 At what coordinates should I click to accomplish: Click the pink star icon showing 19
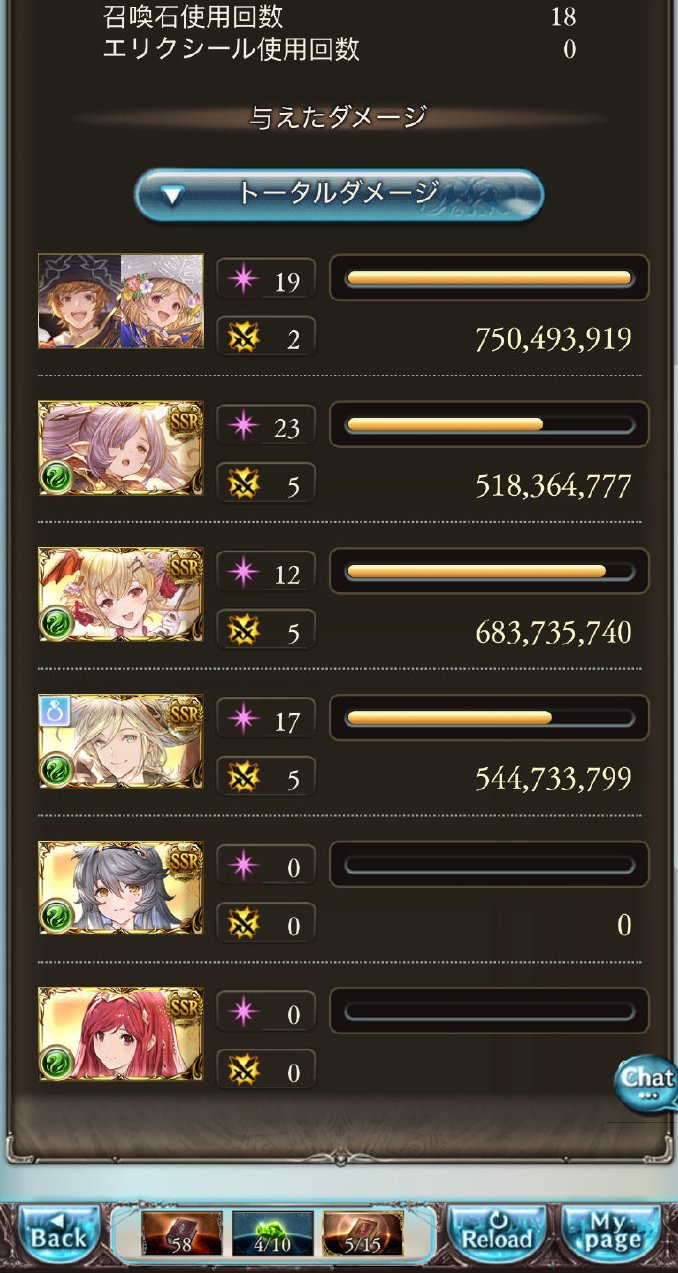tap(242, 280)
